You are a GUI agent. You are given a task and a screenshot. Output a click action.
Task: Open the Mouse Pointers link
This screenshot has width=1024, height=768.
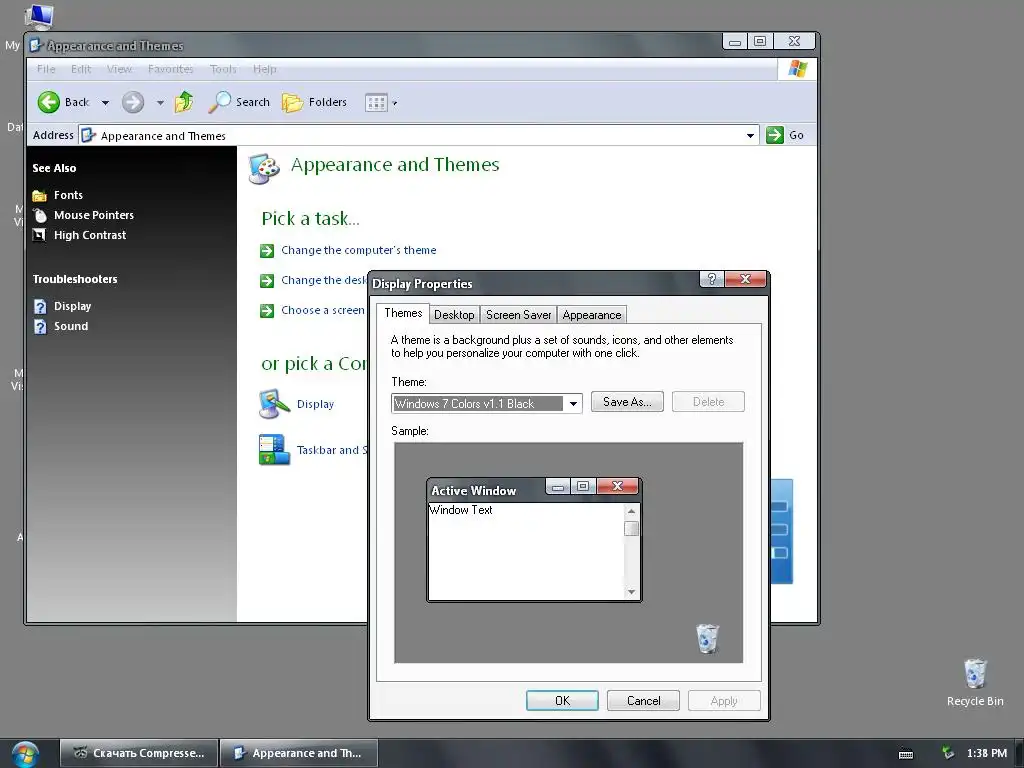pos(94,215)
